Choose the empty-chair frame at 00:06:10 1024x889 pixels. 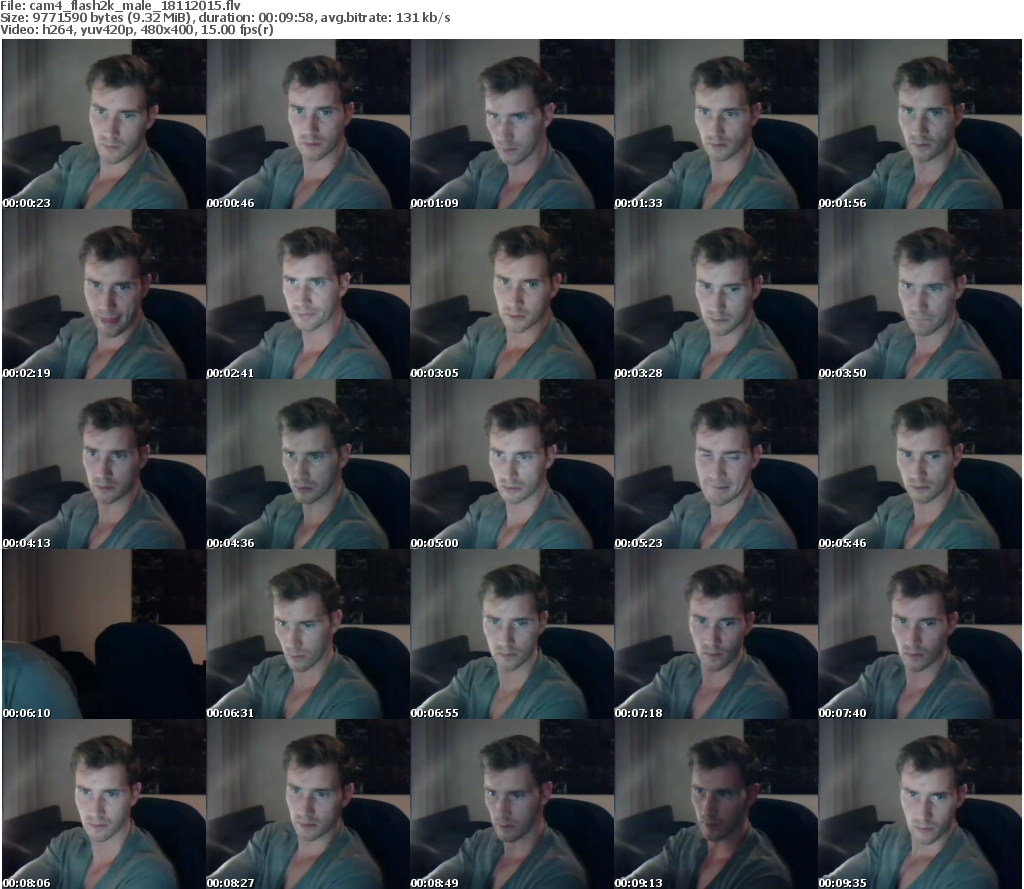pos(104,634)
